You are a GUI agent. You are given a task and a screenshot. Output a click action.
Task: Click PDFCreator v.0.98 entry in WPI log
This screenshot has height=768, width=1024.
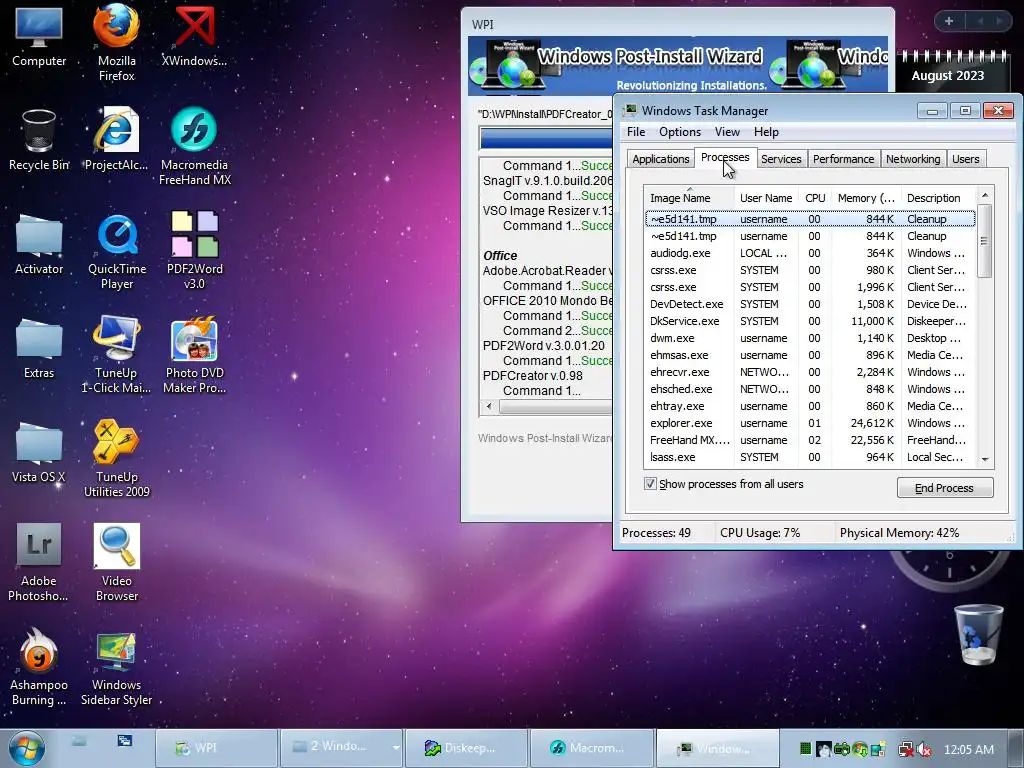click(x=532, y=376)
